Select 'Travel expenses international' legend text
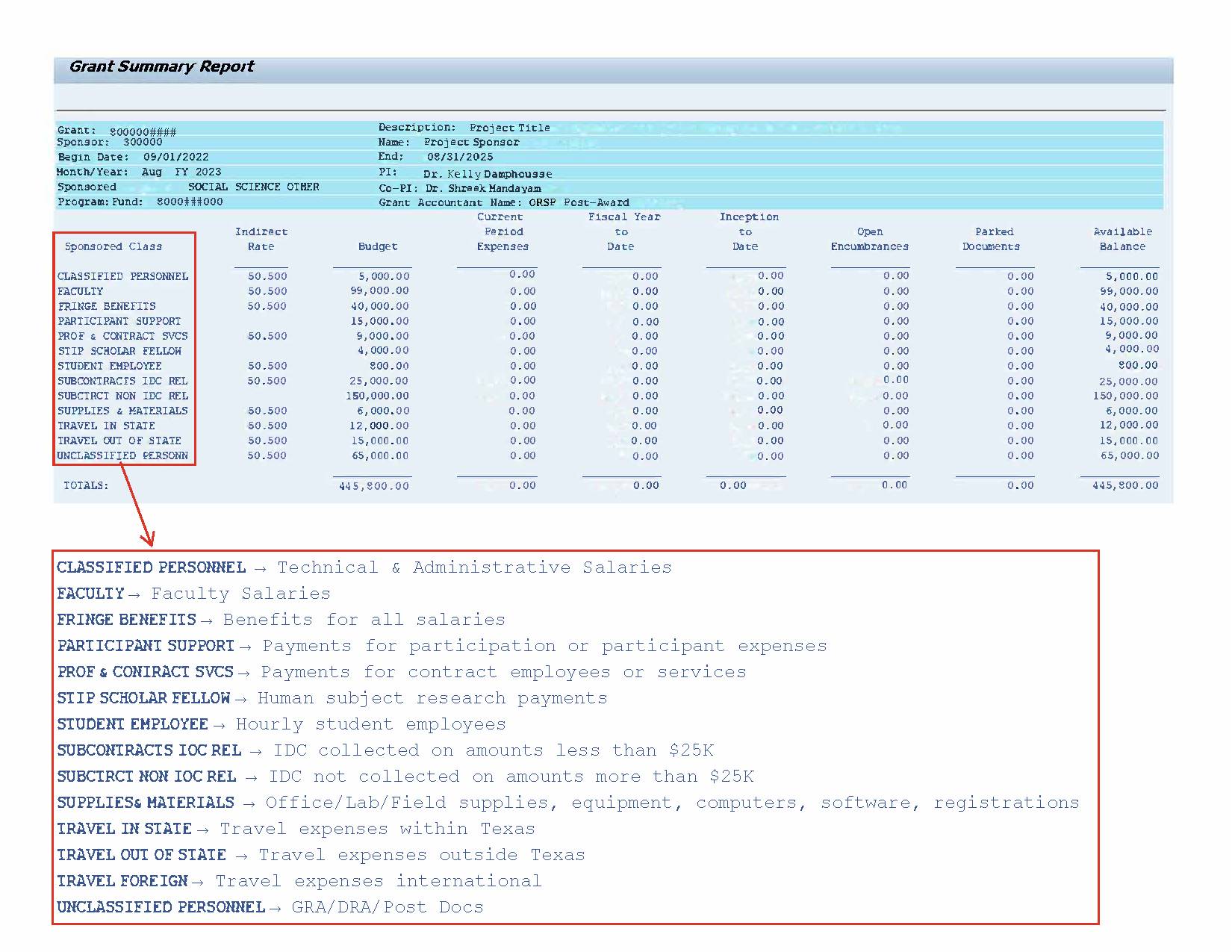 [379, 881]
